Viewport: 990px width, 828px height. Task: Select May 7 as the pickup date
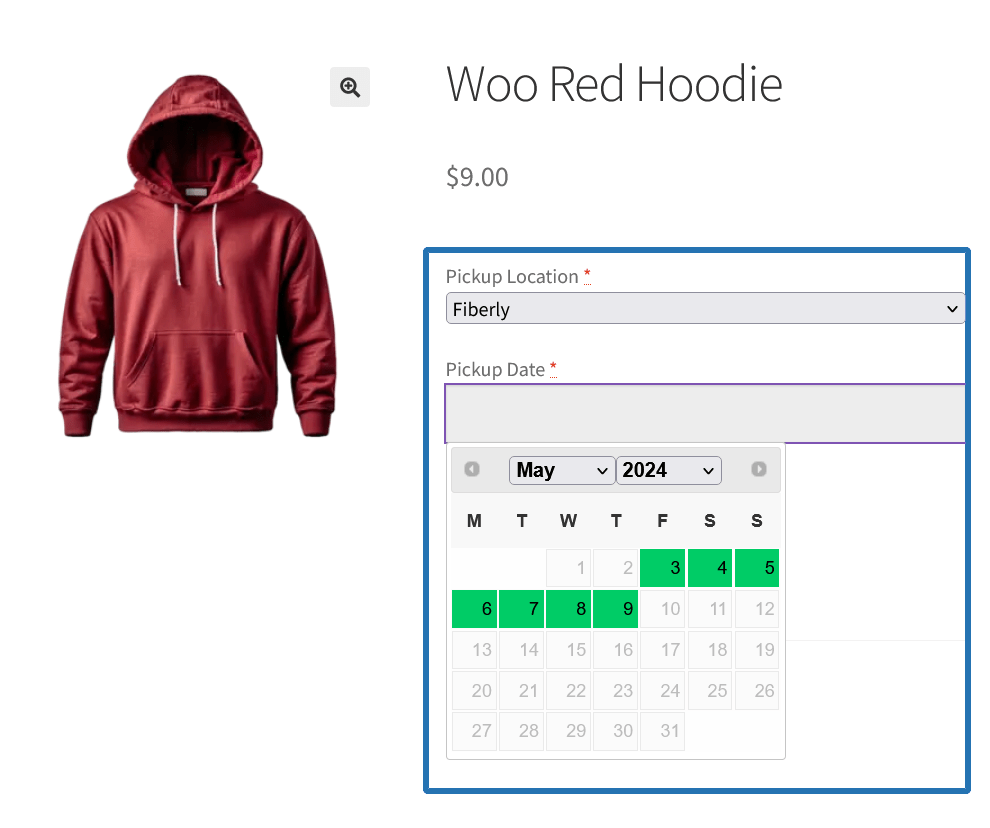click(x=521, y=608)
